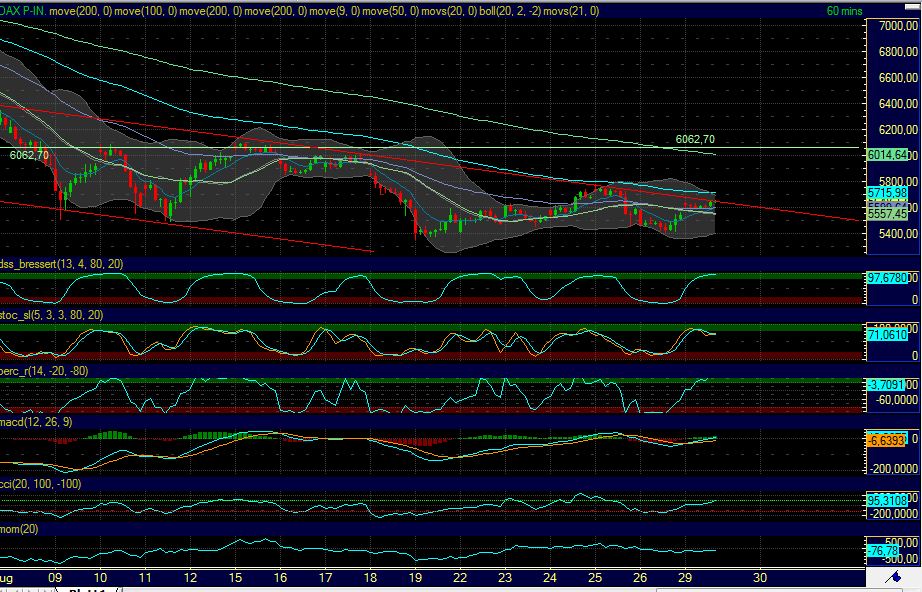
Task: Click the 6062,70 horizontal line label on the right
Action: tap(695, 139)
